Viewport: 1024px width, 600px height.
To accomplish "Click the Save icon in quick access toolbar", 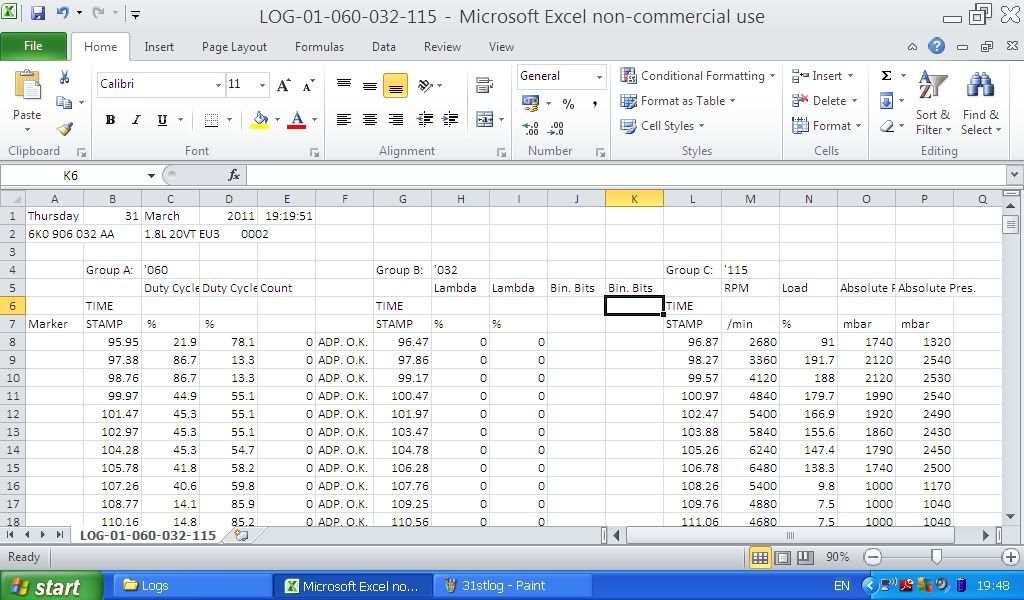I will pos(38,14).
